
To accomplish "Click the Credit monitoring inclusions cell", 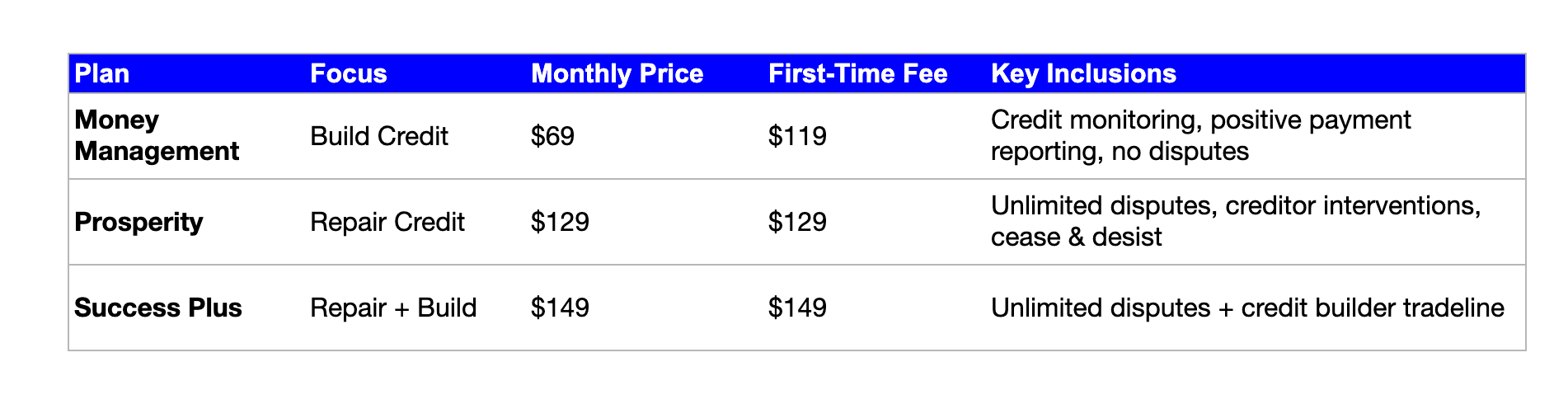I will pyautogui.click(x=1200, y=136).
